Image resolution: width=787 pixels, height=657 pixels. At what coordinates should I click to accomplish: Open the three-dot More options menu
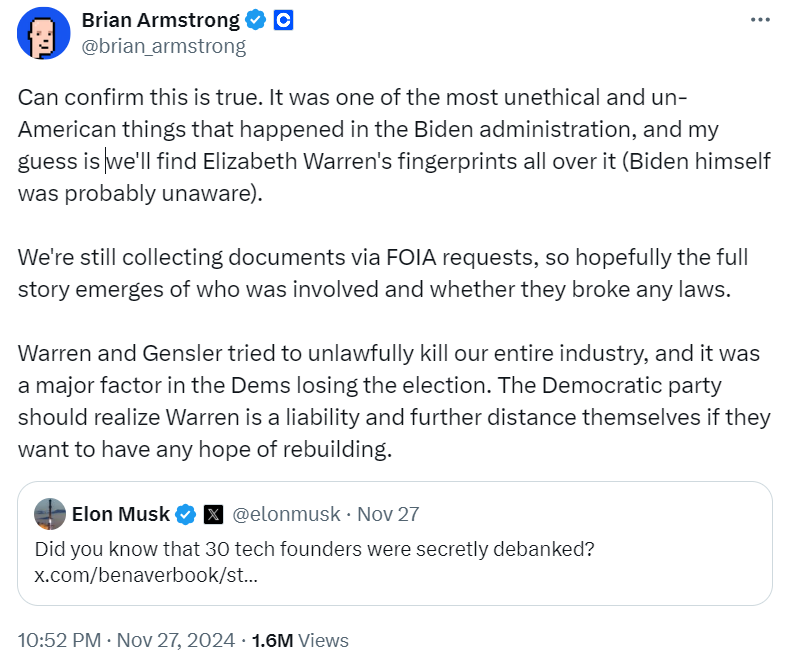click(x=759, y=20)
